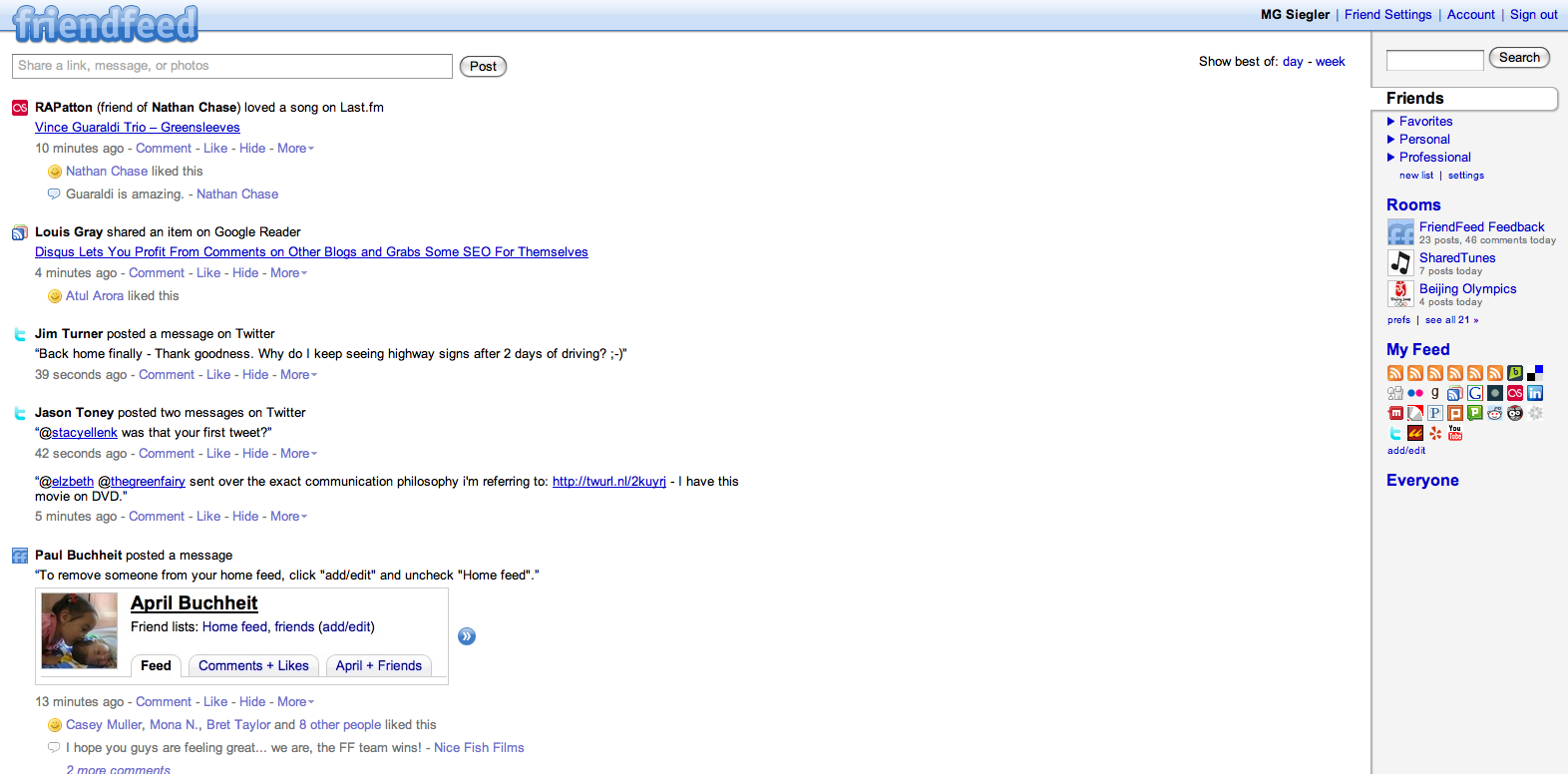Click the FriendFeed icon beside Paul Buchheit's post
This screenshot has height=774, width=1568.
coord(20,556)
